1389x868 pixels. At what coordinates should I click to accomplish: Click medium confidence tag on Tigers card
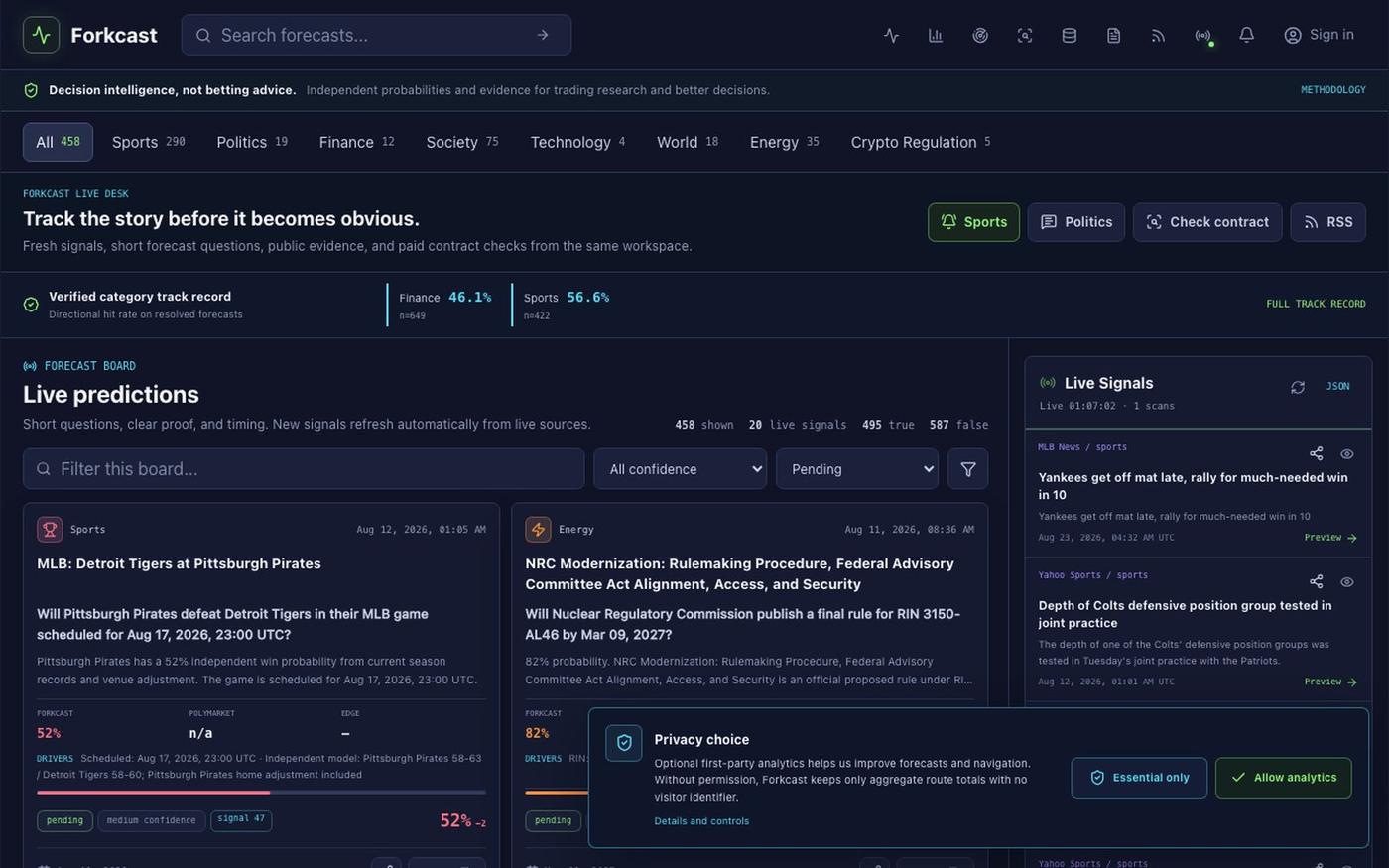click(151, 820)
